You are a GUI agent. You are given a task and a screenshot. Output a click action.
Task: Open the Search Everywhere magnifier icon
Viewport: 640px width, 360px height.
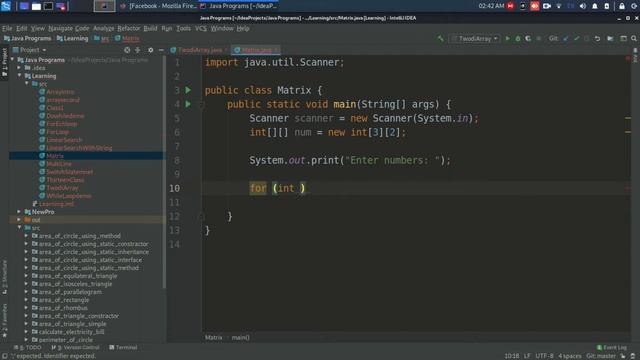coord(634,38)
